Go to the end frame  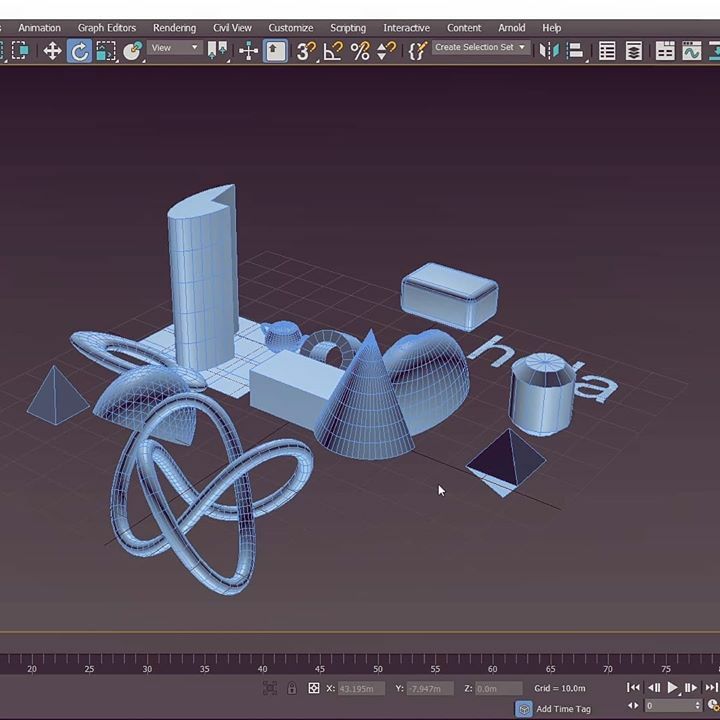click(x=711, y=687)
